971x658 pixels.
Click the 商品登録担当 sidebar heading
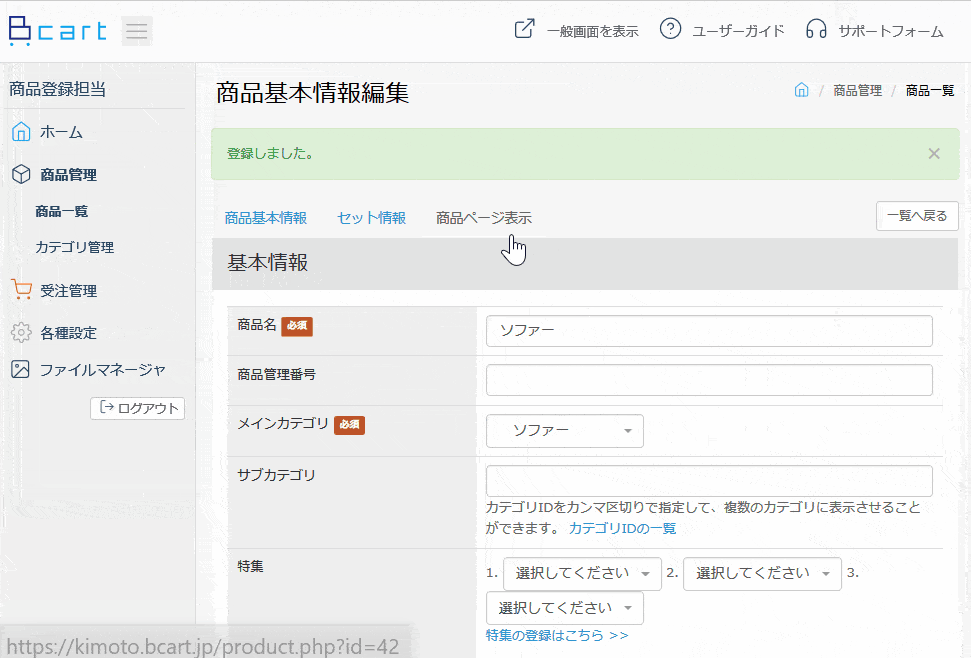(58, 89)
